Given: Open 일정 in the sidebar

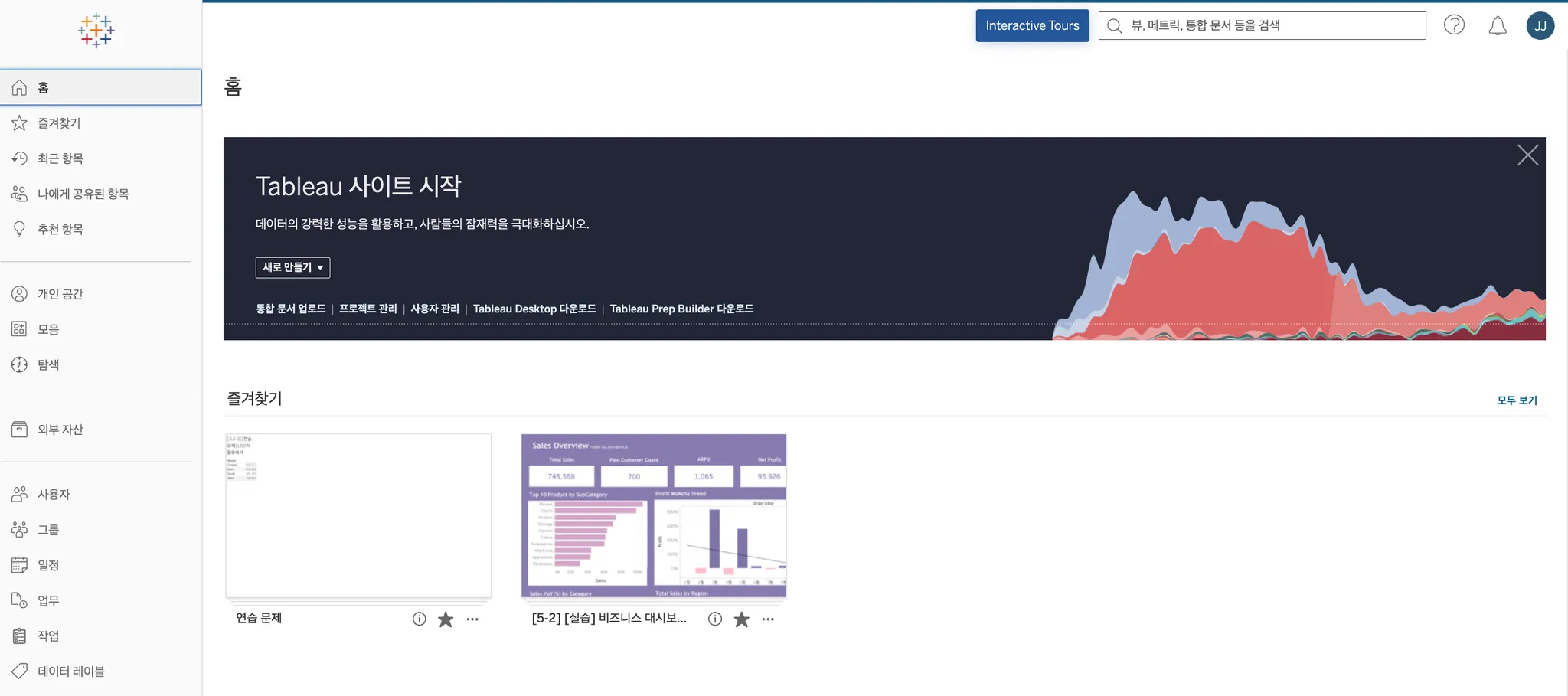Looking at the screenshot, I should point(101,565).
